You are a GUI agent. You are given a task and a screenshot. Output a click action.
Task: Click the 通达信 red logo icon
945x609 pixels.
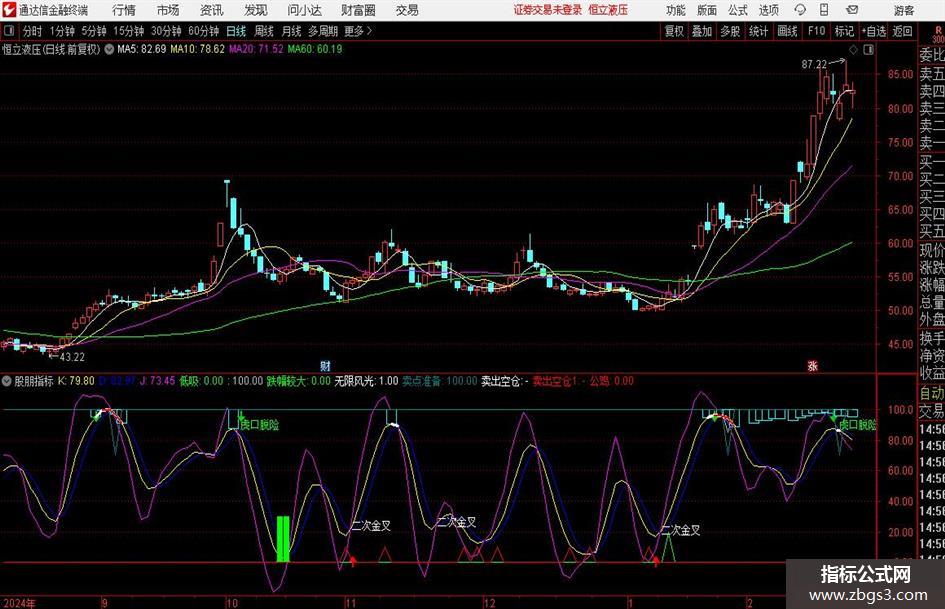point(10,10)
